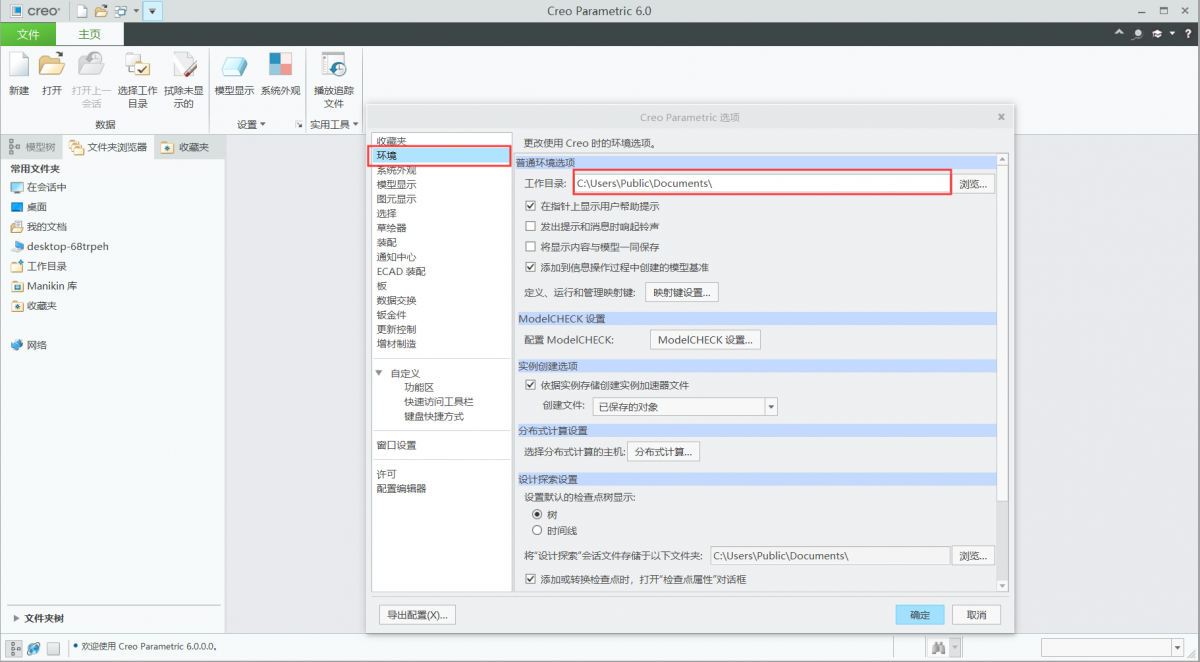Open Manikin 库 folder entry
This screenshot has height=662, width=1200.
(43, 286)
